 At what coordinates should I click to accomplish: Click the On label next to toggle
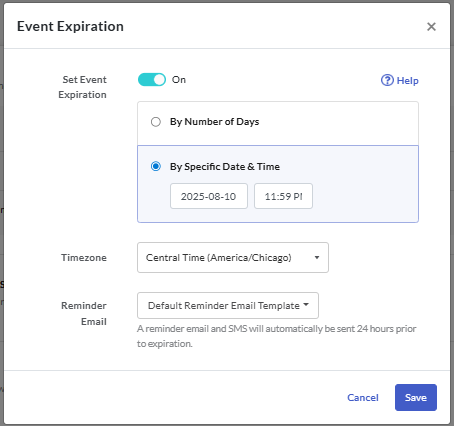[x=179, y=80]
